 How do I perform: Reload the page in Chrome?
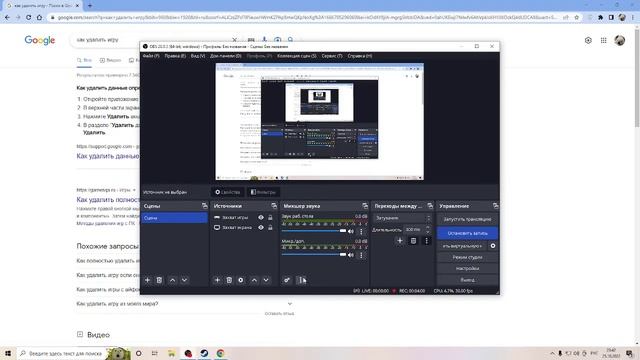click(x=29, y=18)
